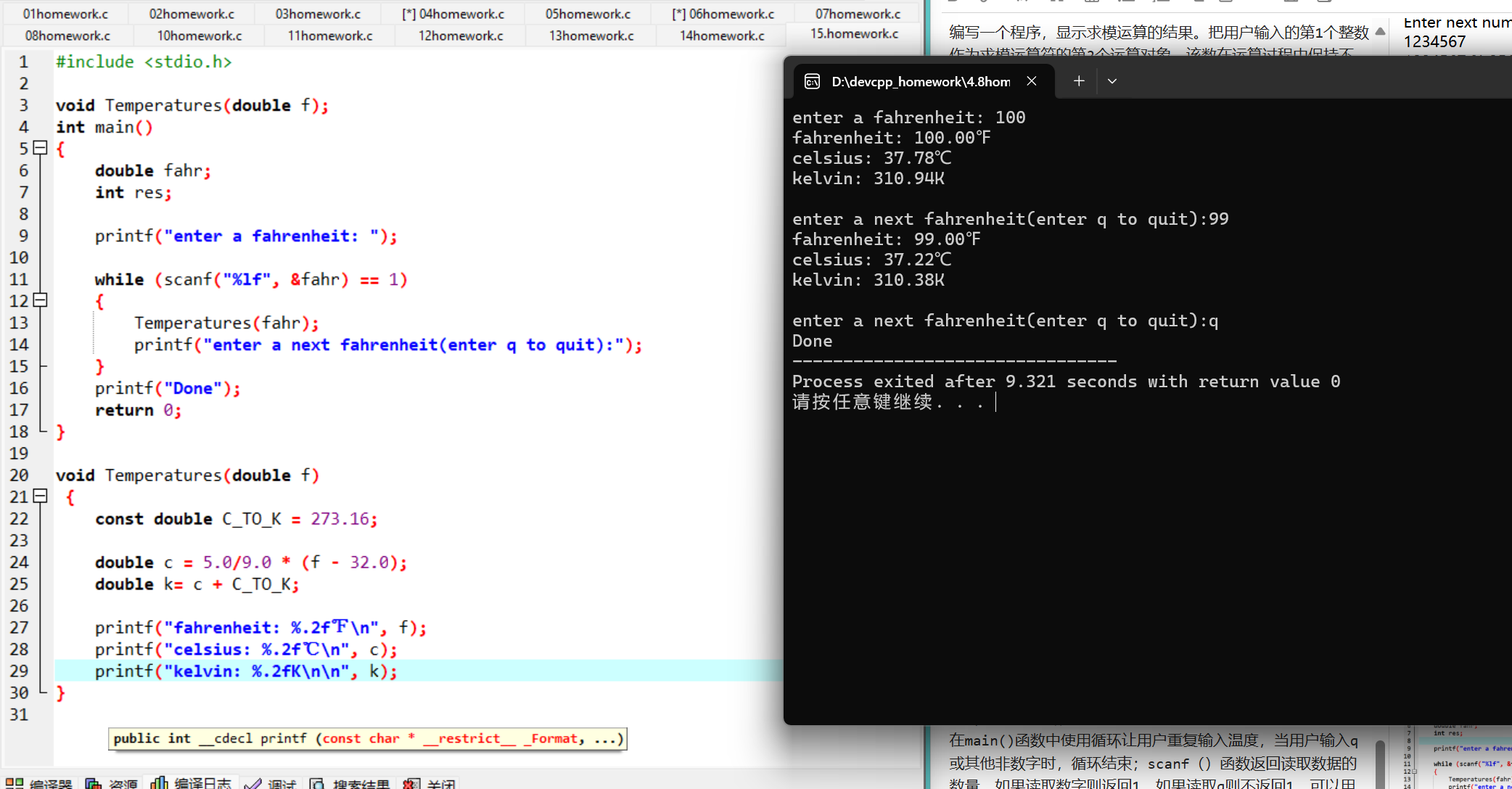This screenshot has width=1512, height=789.
Task: Open the 资源 resources tab
Action: pos(112,783)
